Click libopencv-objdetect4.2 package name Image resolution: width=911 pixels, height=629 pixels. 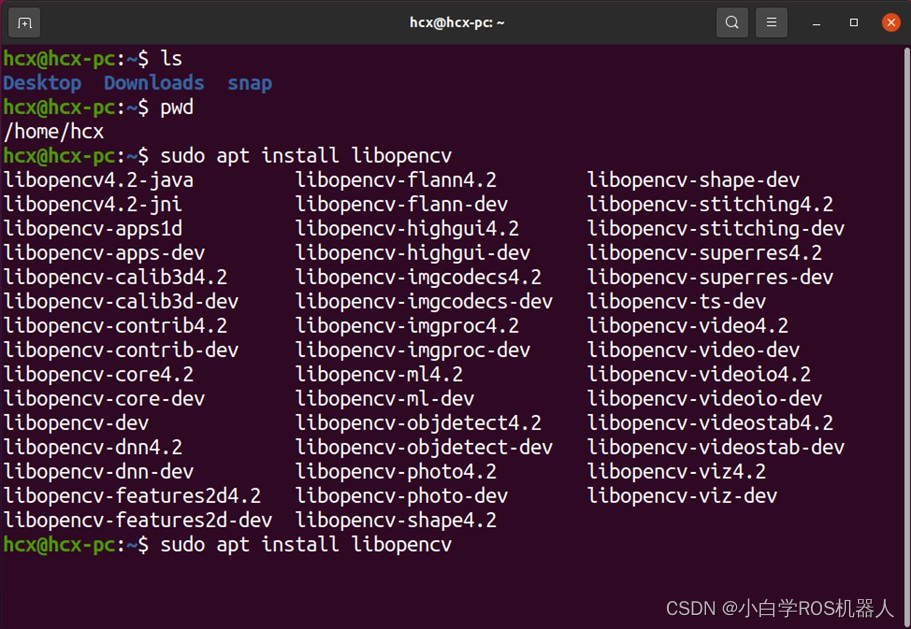418,423
